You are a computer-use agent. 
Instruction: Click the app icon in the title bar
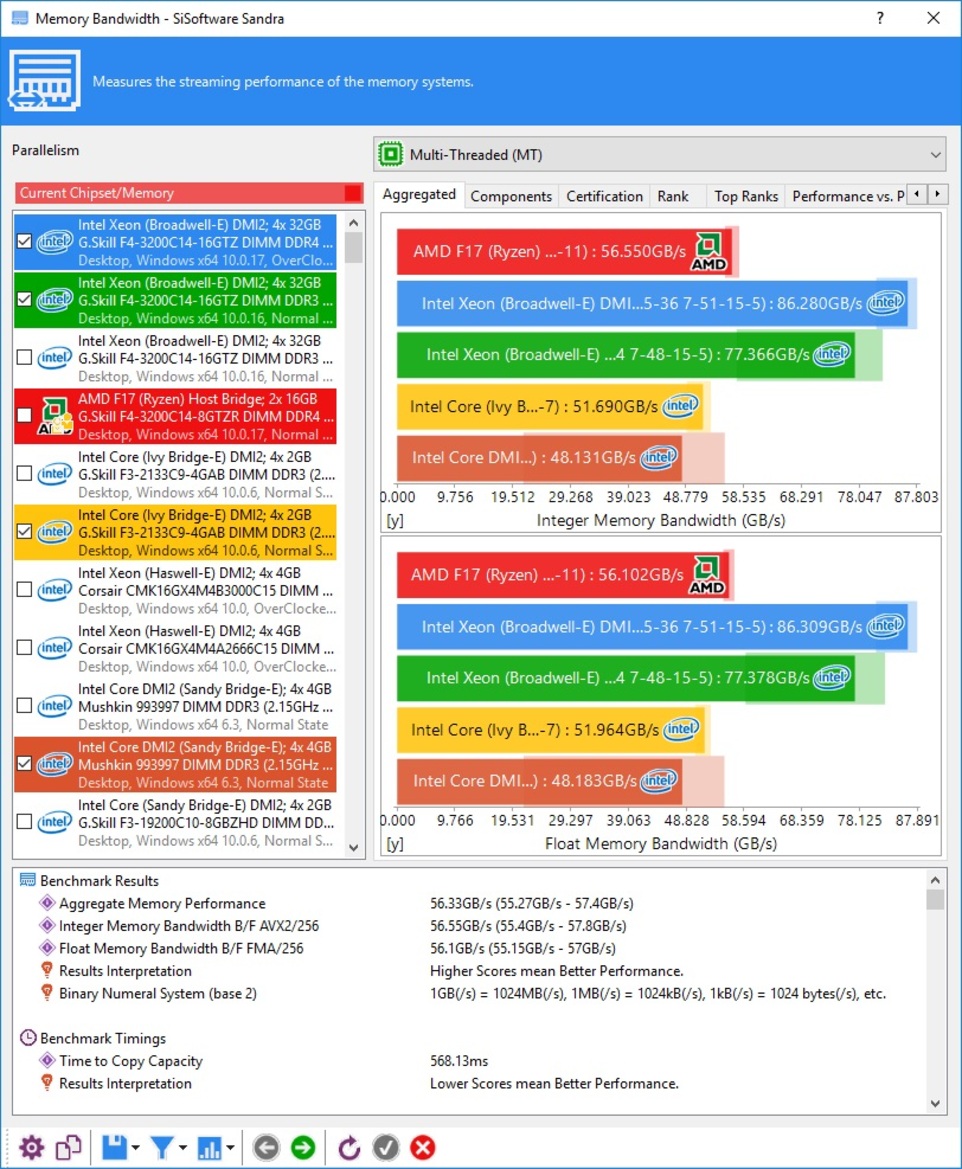coord(19,18)
